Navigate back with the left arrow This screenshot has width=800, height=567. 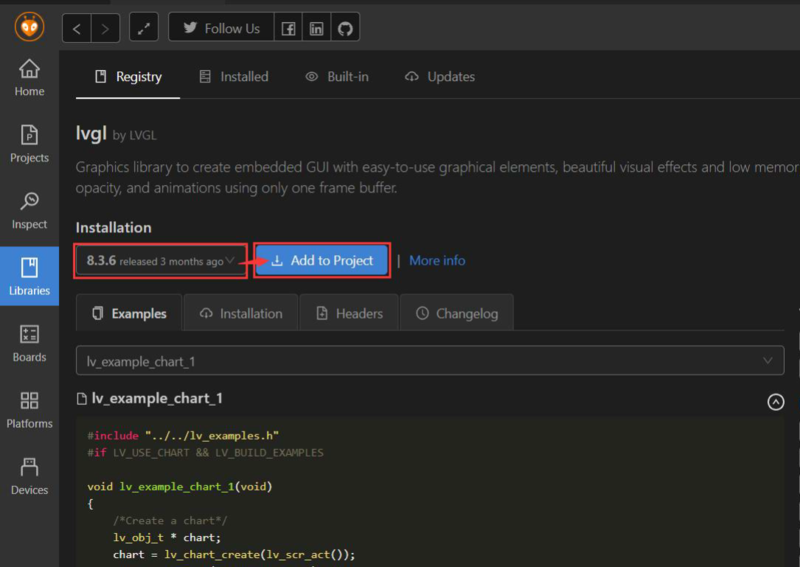coord(77,28)
